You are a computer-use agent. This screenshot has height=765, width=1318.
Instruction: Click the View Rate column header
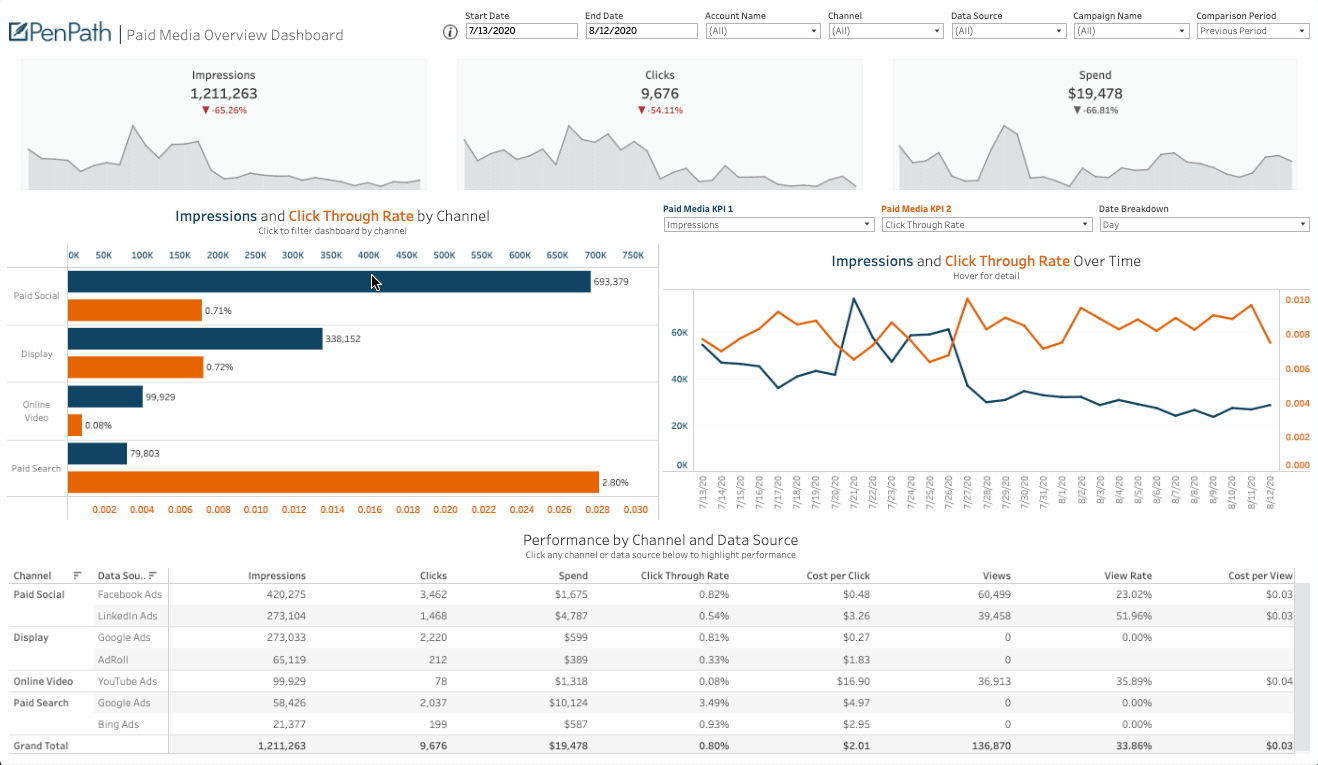(x=1128, y=576)
